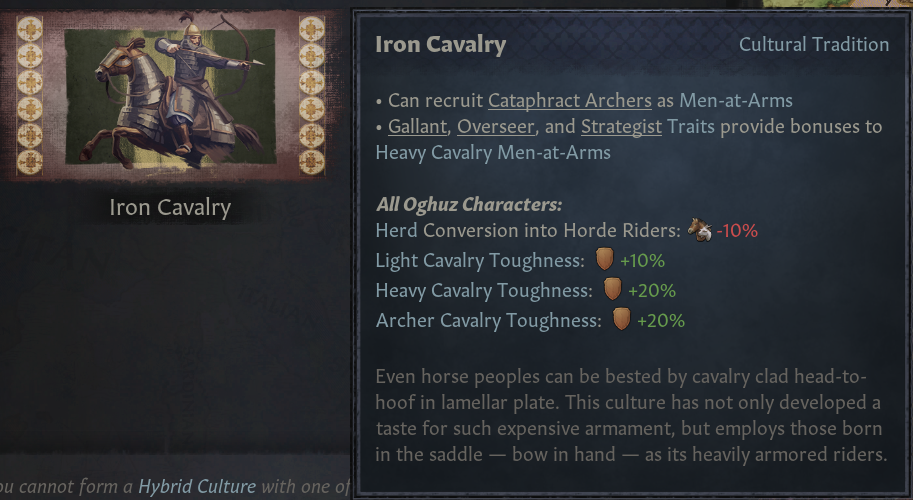
Task: Click the Archer Cavalry Toughness label text
Action: 488,320
